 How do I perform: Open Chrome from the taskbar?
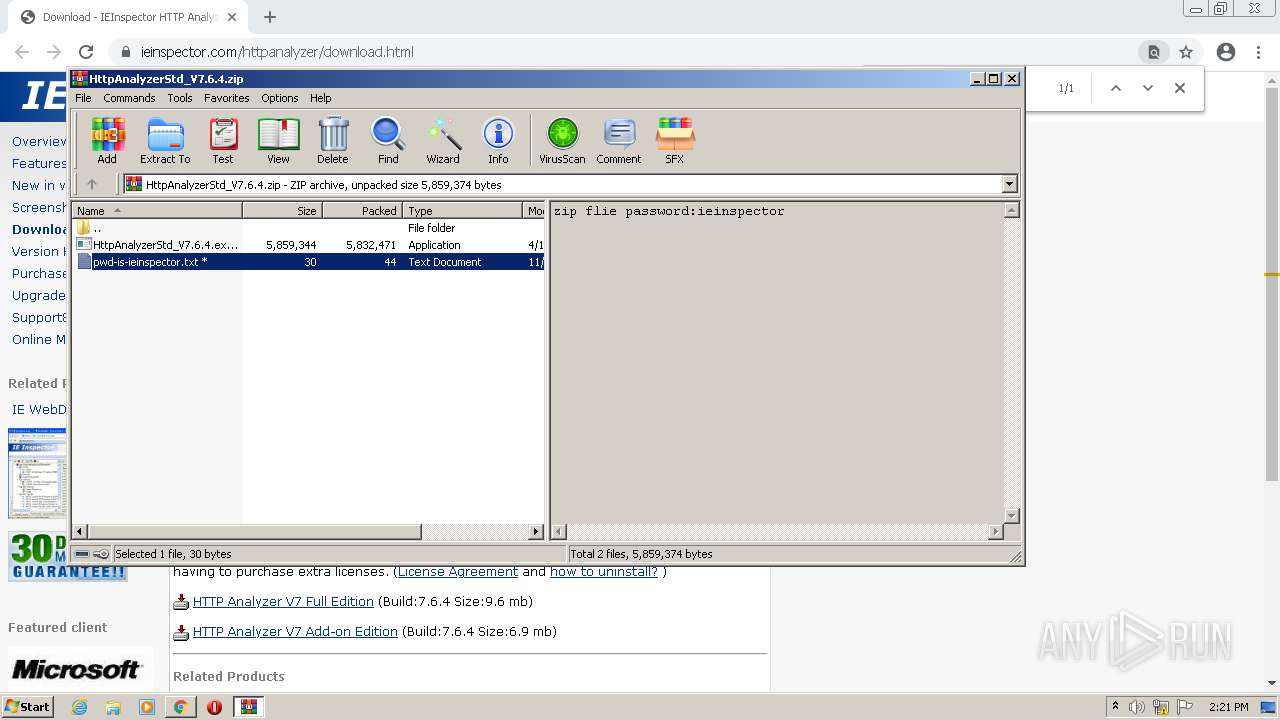coord(180,707)
